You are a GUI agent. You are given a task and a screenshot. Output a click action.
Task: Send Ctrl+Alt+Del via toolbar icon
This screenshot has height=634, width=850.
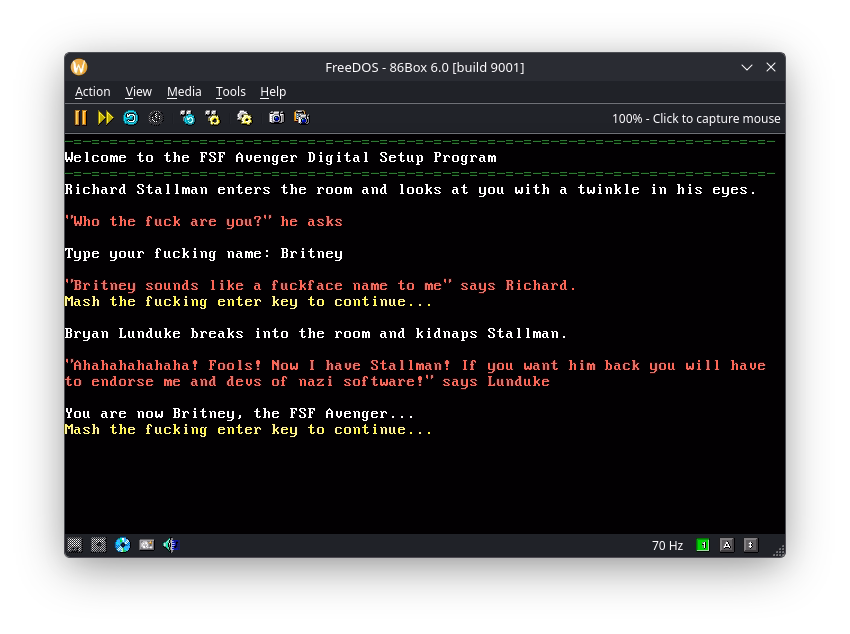(x=188, y=118)
